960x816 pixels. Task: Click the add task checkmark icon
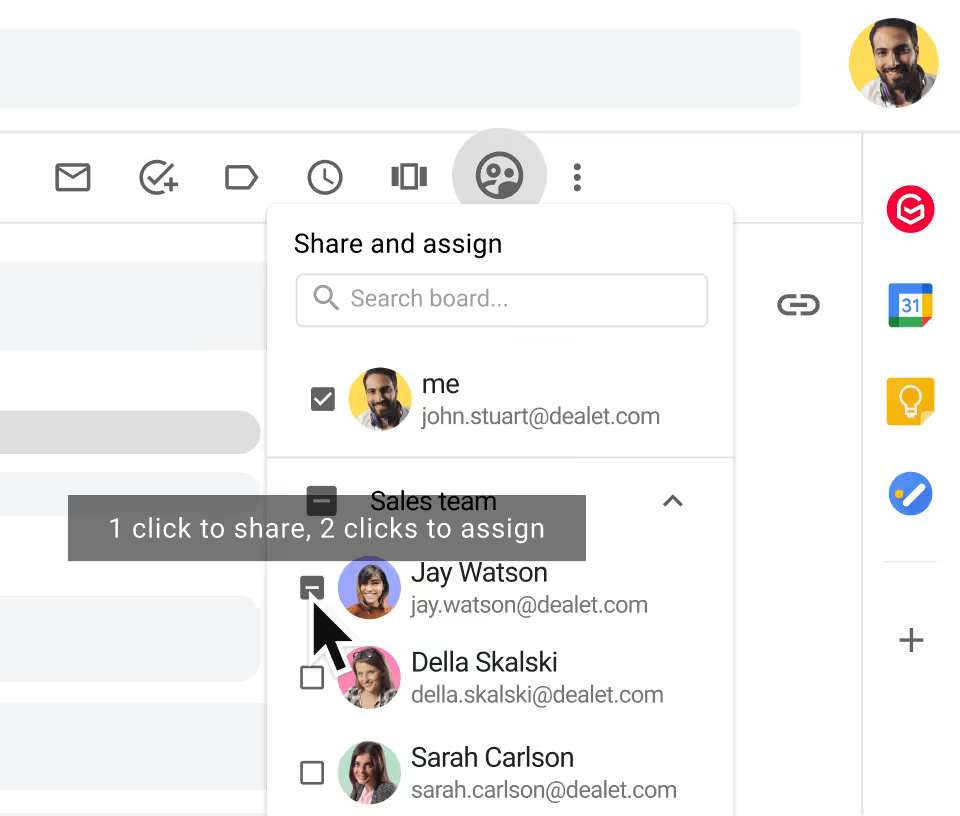159,178
